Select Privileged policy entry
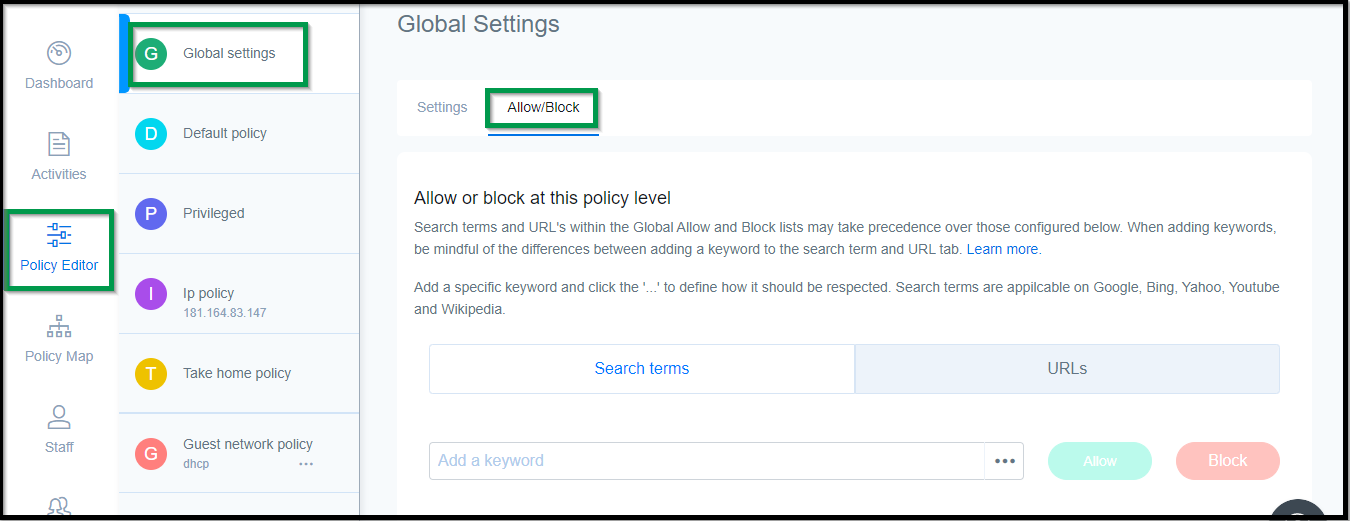This screenshot has height=521, width=1350. (x=239, y=214)
